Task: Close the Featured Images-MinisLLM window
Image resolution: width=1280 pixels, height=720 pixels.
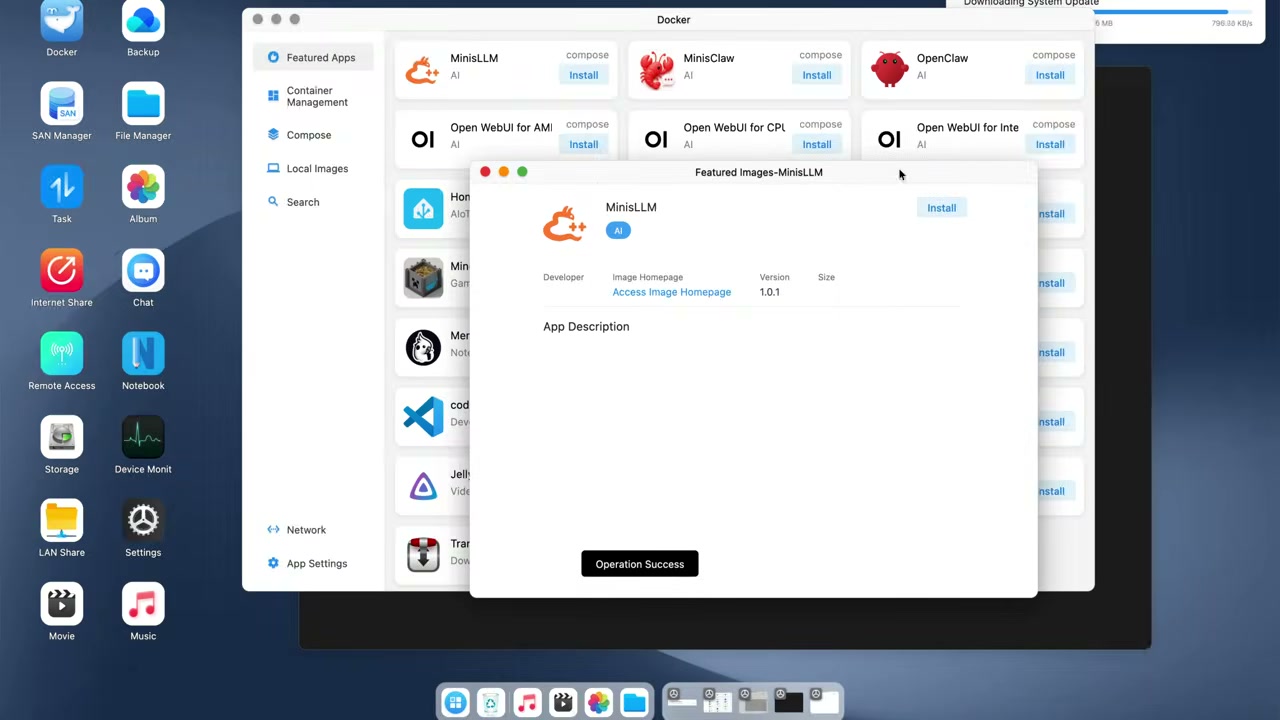Action: tap(485, 172)
